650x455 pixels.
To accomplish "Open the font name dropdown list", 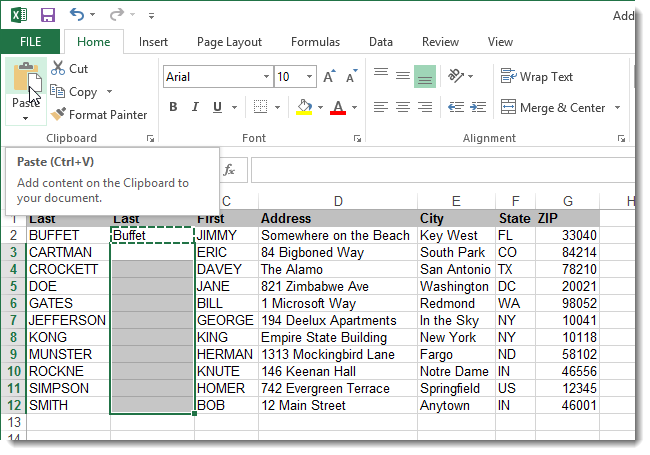I will (x=267, y=77).
